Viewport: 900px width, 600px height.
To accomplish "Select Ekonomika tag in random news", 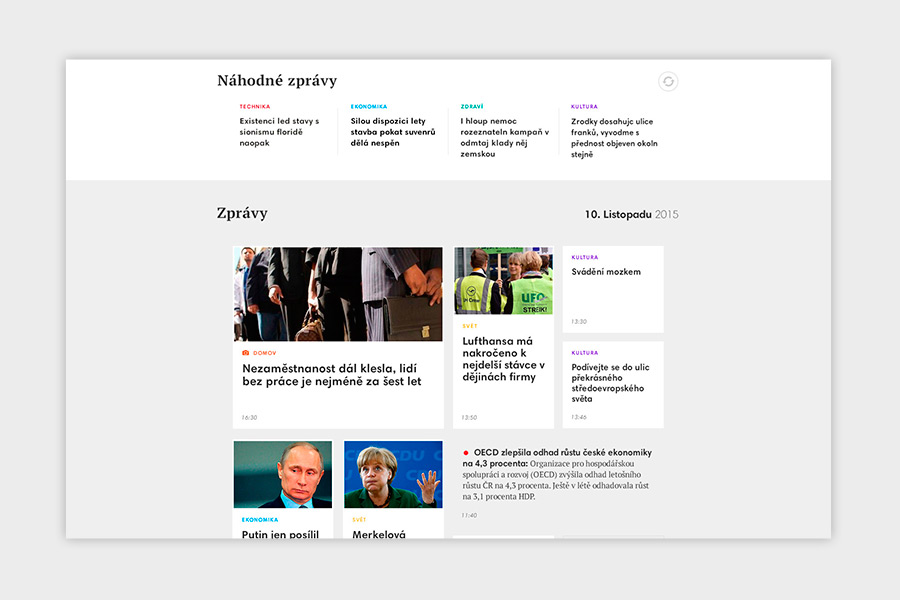I will click(x=368, y=106).
